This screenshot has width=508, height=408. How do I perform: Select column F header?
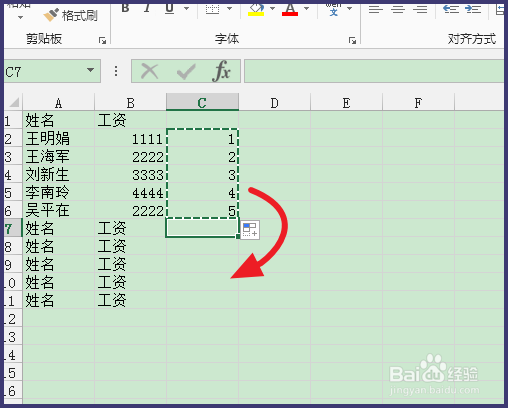tap(418, 103)
